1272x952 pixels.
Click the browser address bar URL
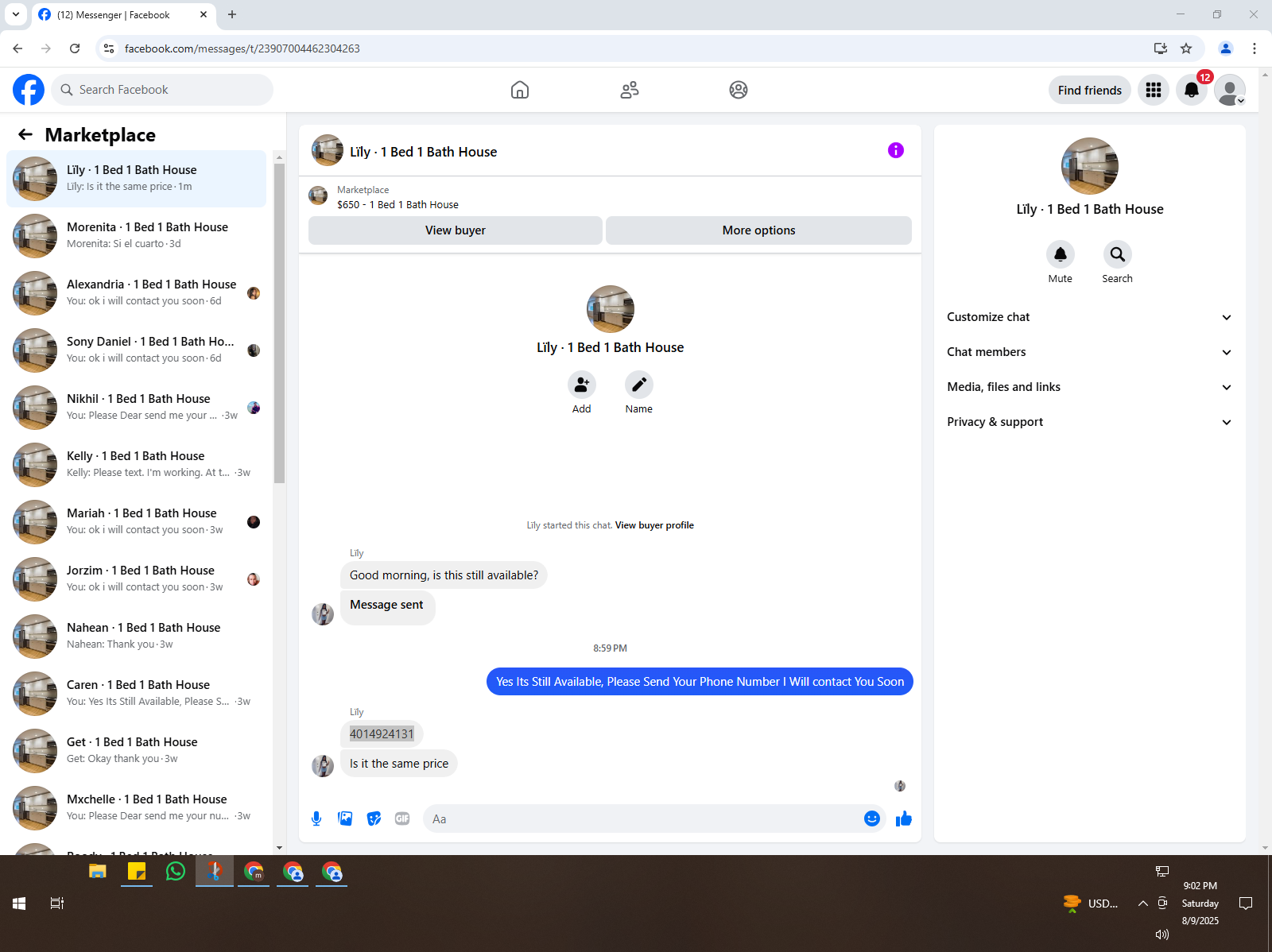coord(242,48)
